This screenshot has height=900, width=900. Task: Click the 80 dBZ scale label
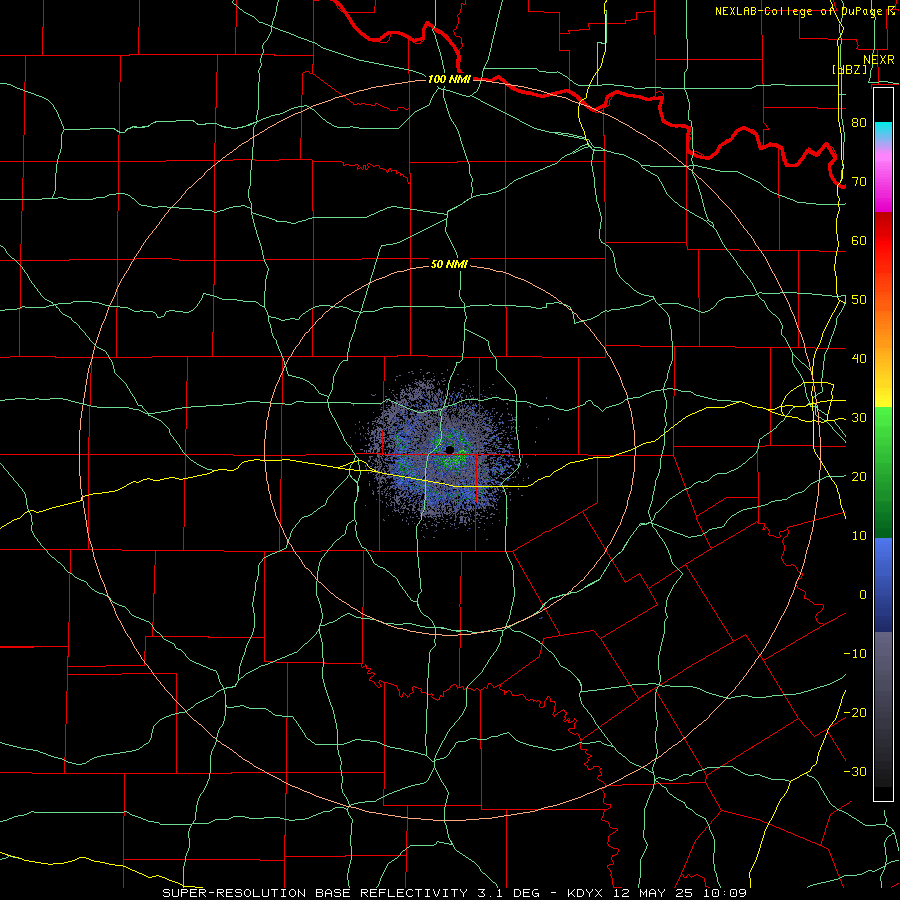tap(859, 122)
